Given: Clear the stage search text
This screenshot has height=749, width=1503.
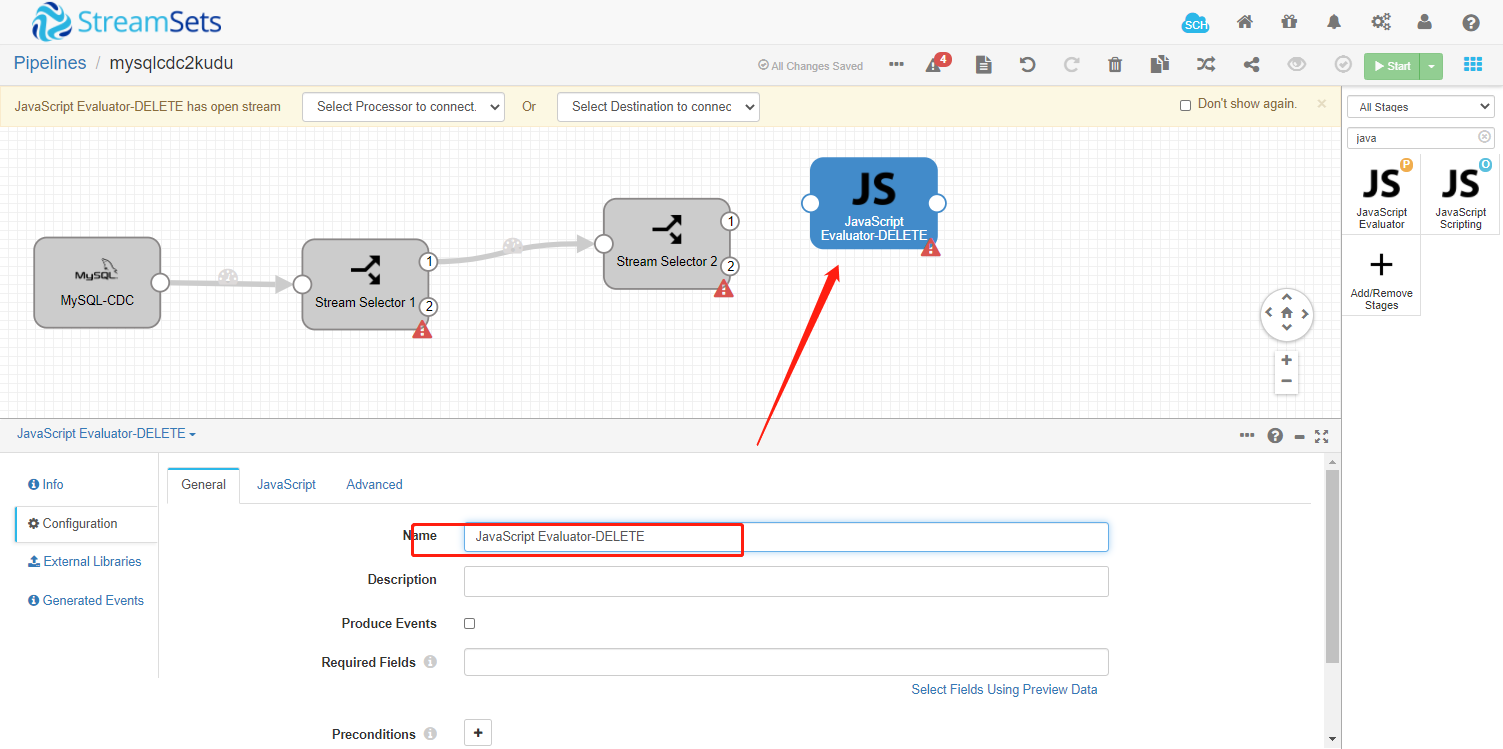Looking at the screenshot, I should (1484, 137).
